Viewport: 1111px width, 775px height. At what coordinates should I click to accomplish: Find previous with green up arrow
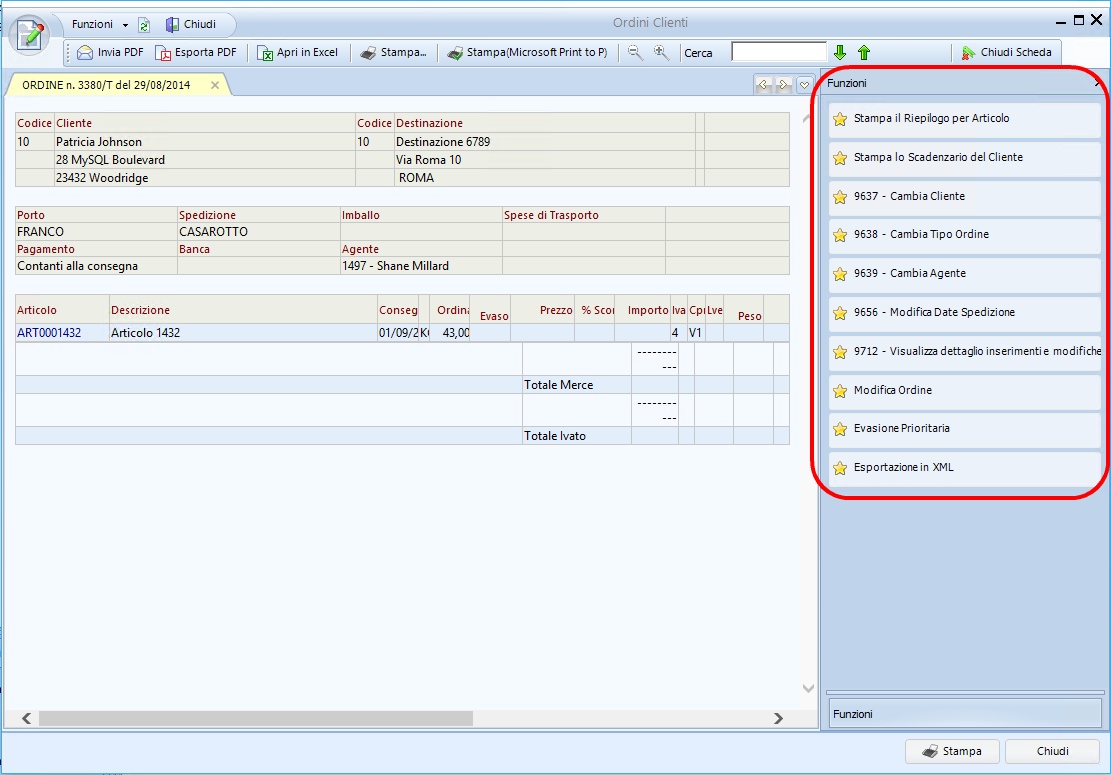coord(864,52)
